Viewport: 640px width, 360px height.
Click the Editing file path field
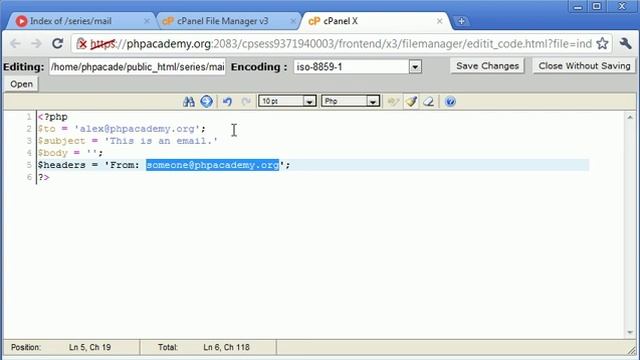pyautogui.click(x=137, y=67)
